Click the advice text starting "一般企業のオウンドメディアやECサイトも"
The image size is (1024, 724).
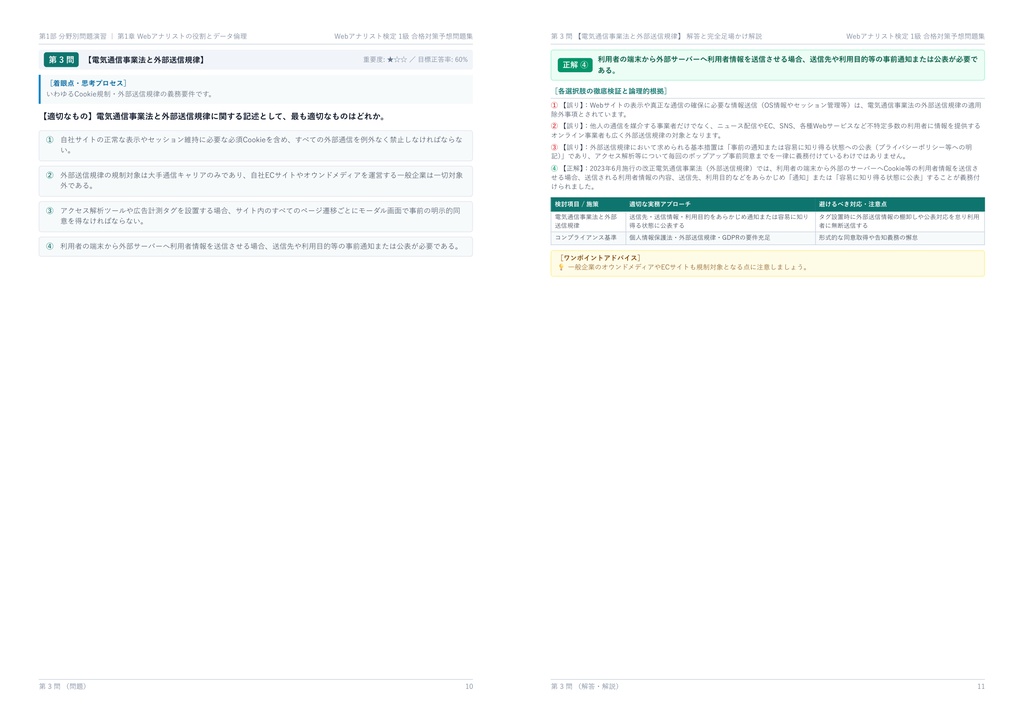coord(688,267)
